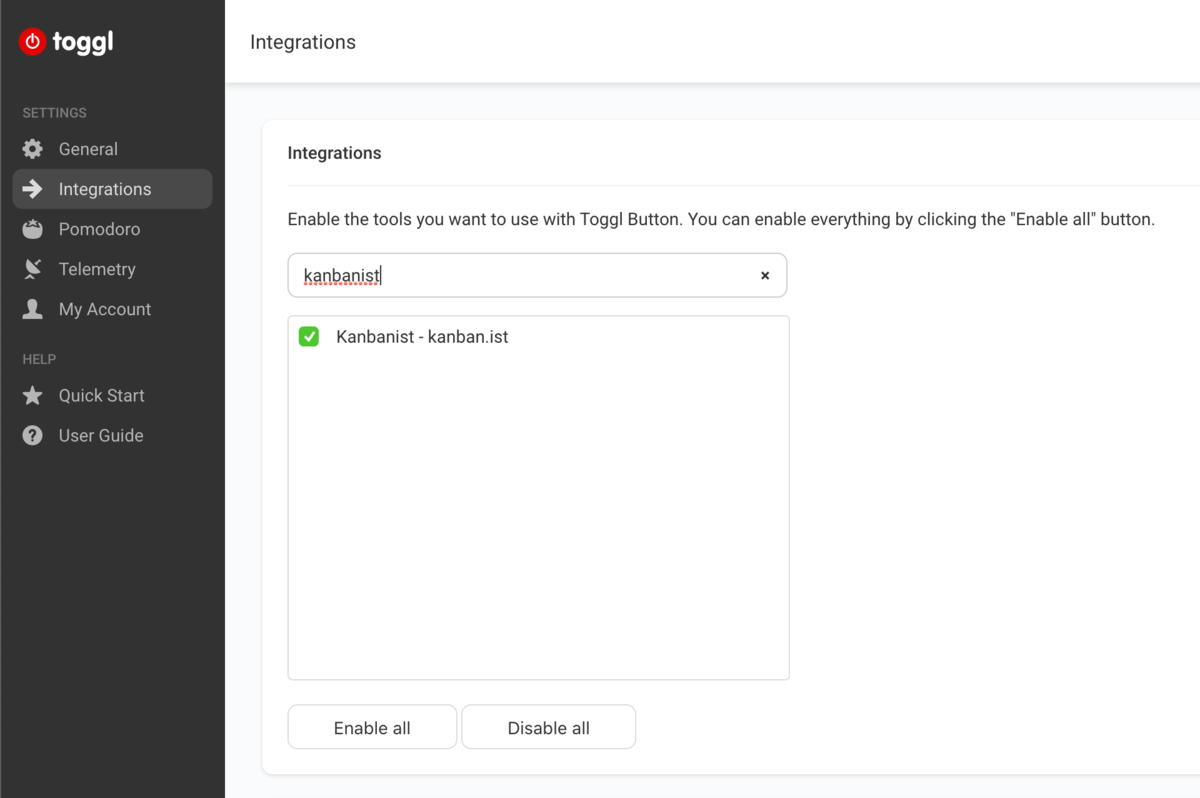Open the User Guide help link

[x=112, y=435]
